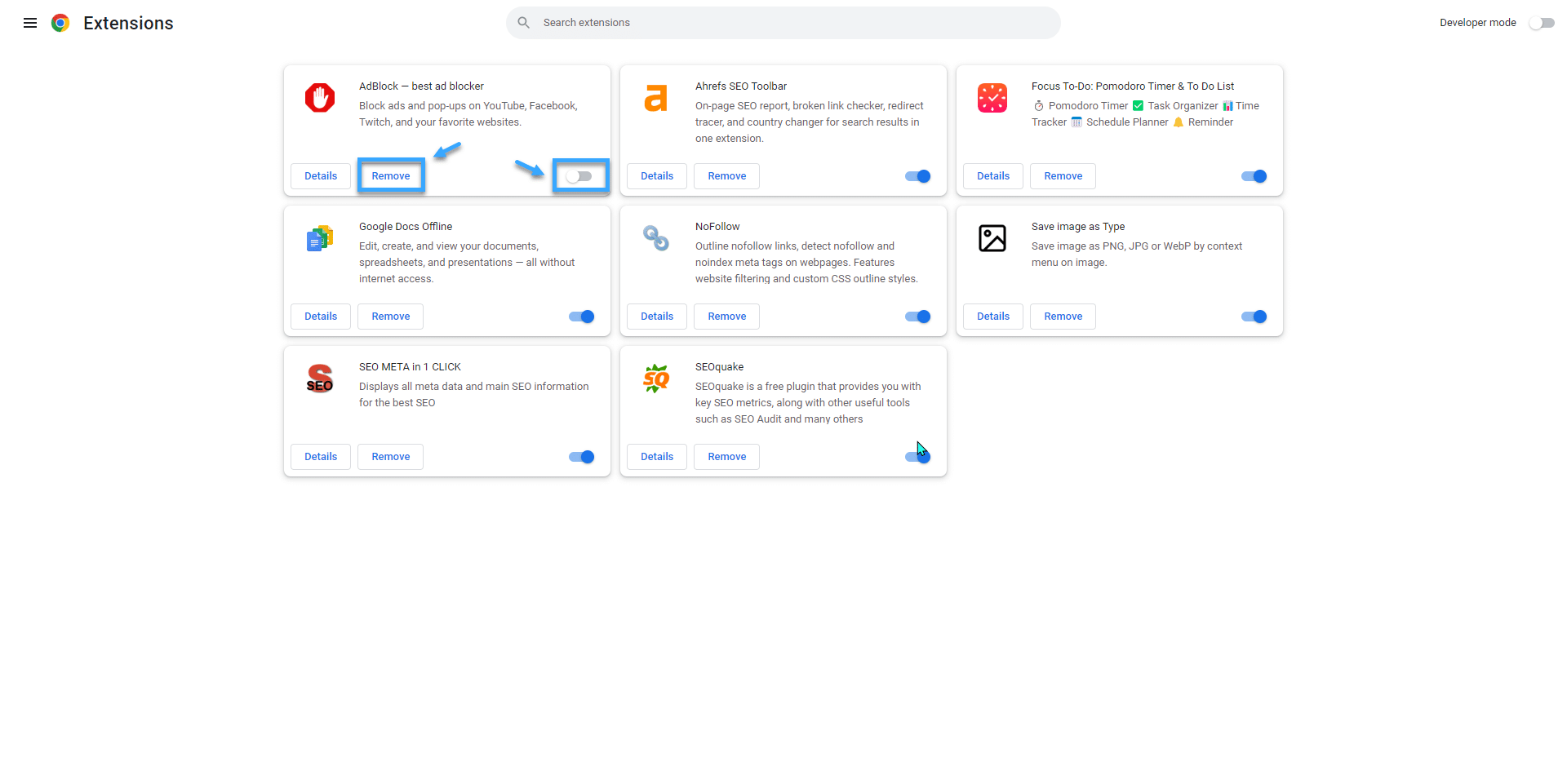Click the Google Docs Offline icon

[x=320, y=238]
